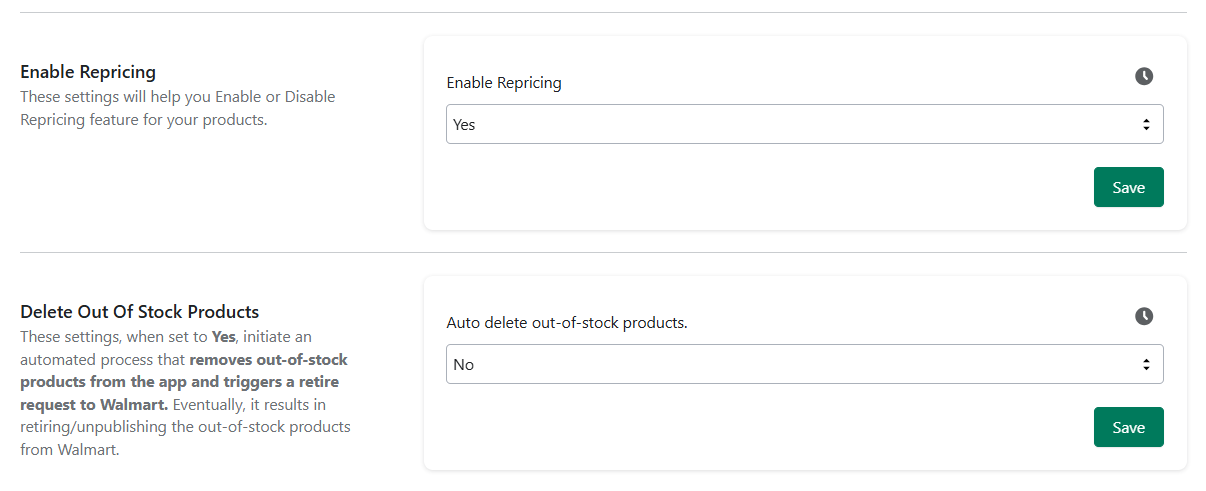The image size is (1206, 491).
Task: Click the Delete Out Of Stock Products heading
Action: point(139,311)
